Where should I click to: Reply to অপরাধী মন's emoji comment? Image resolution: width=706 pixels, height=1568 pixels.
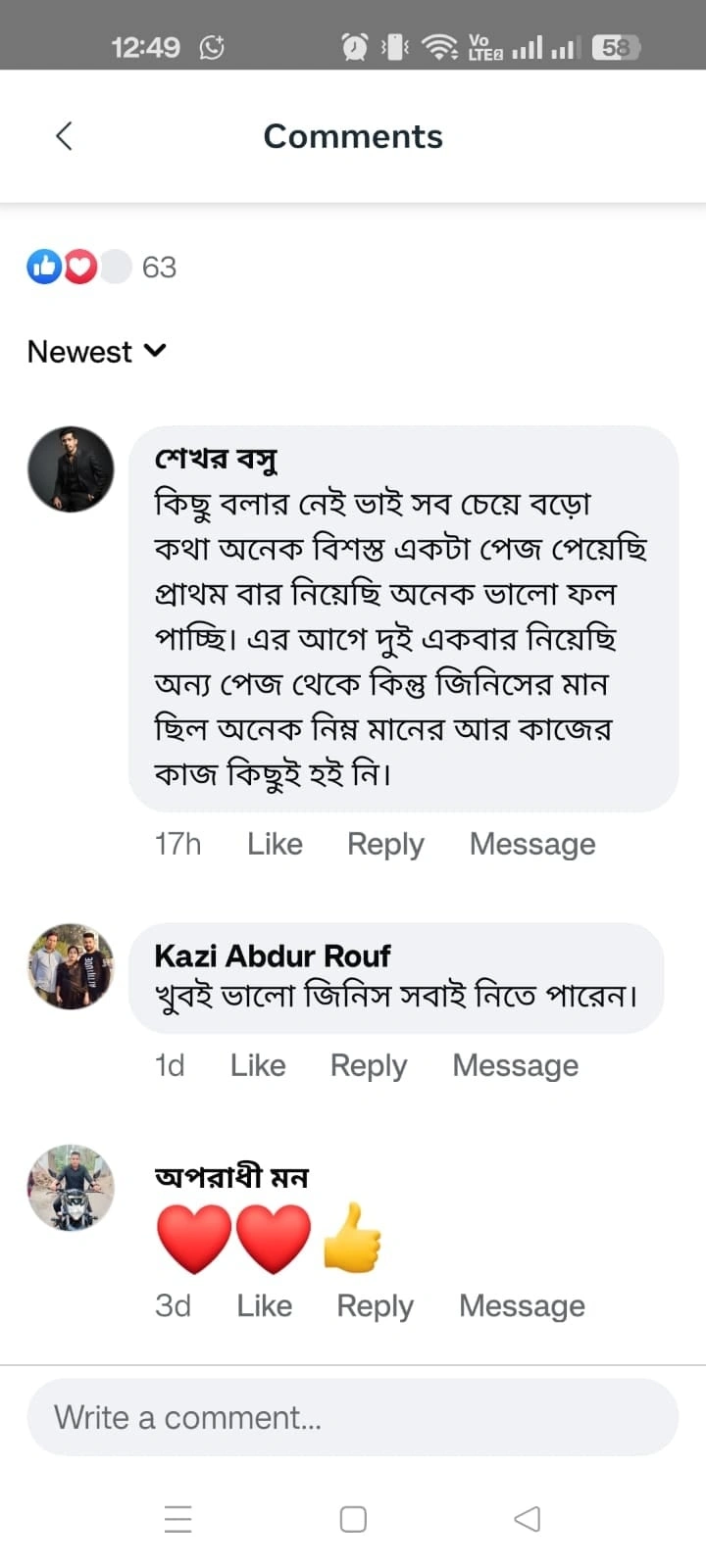pos(376,1305)
